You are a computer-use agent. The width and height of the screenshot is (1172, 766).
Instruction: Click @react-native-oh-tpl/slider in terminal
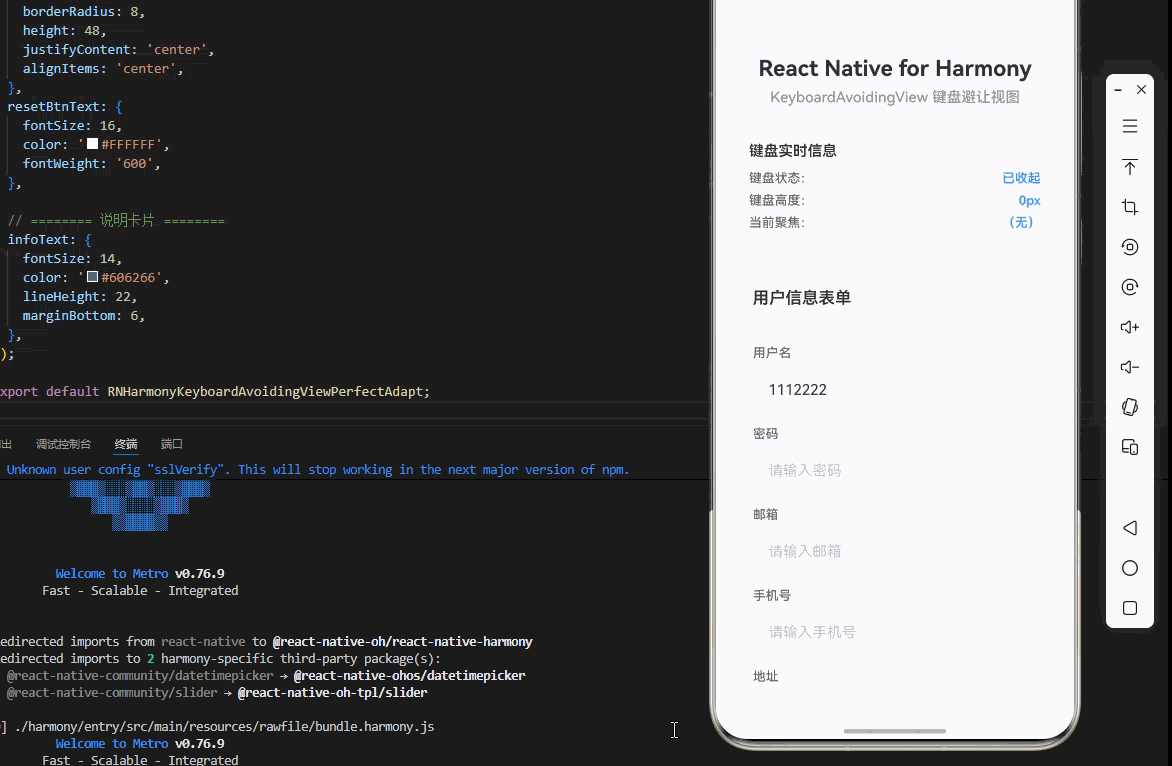333,692
